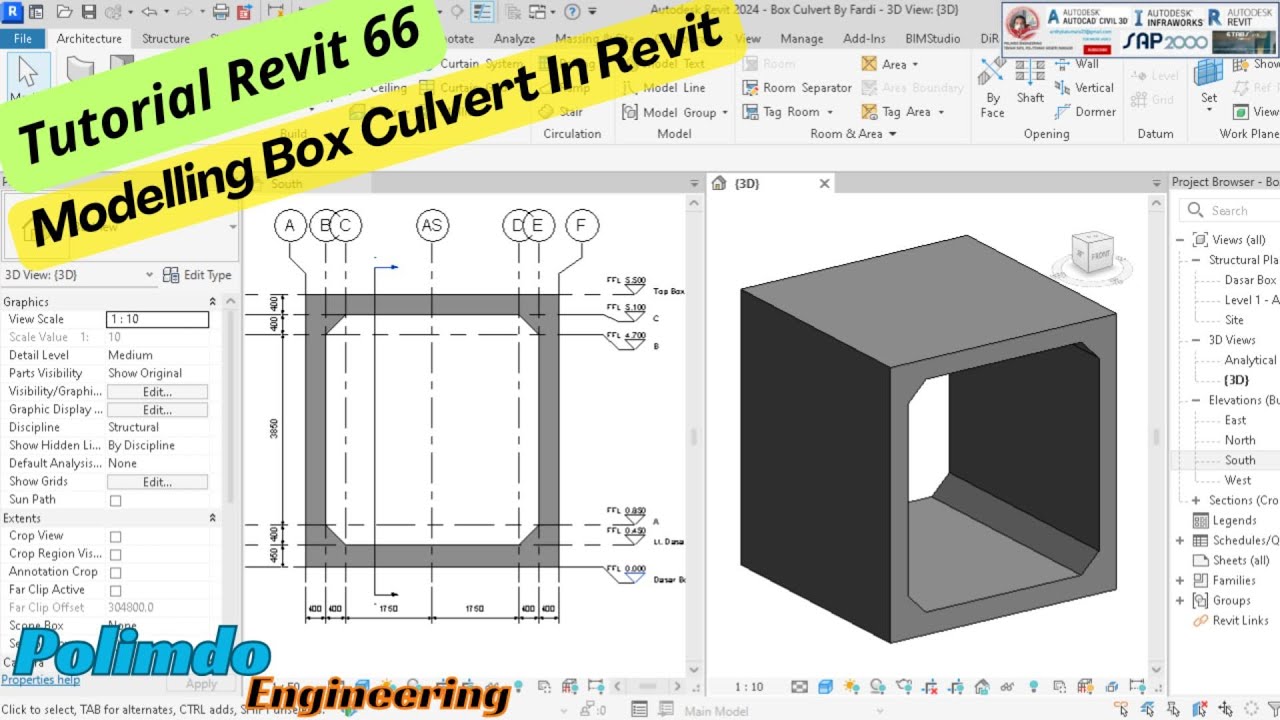Image resolution: width=1280 pixels, height=720 pixels.
Task: Toggle the Annotation Crop checkbox
Action: 115,572
